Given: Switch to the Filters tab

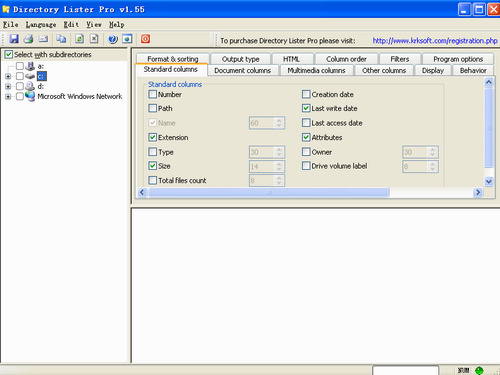Looking at the screenshot, I should point(400,59).
